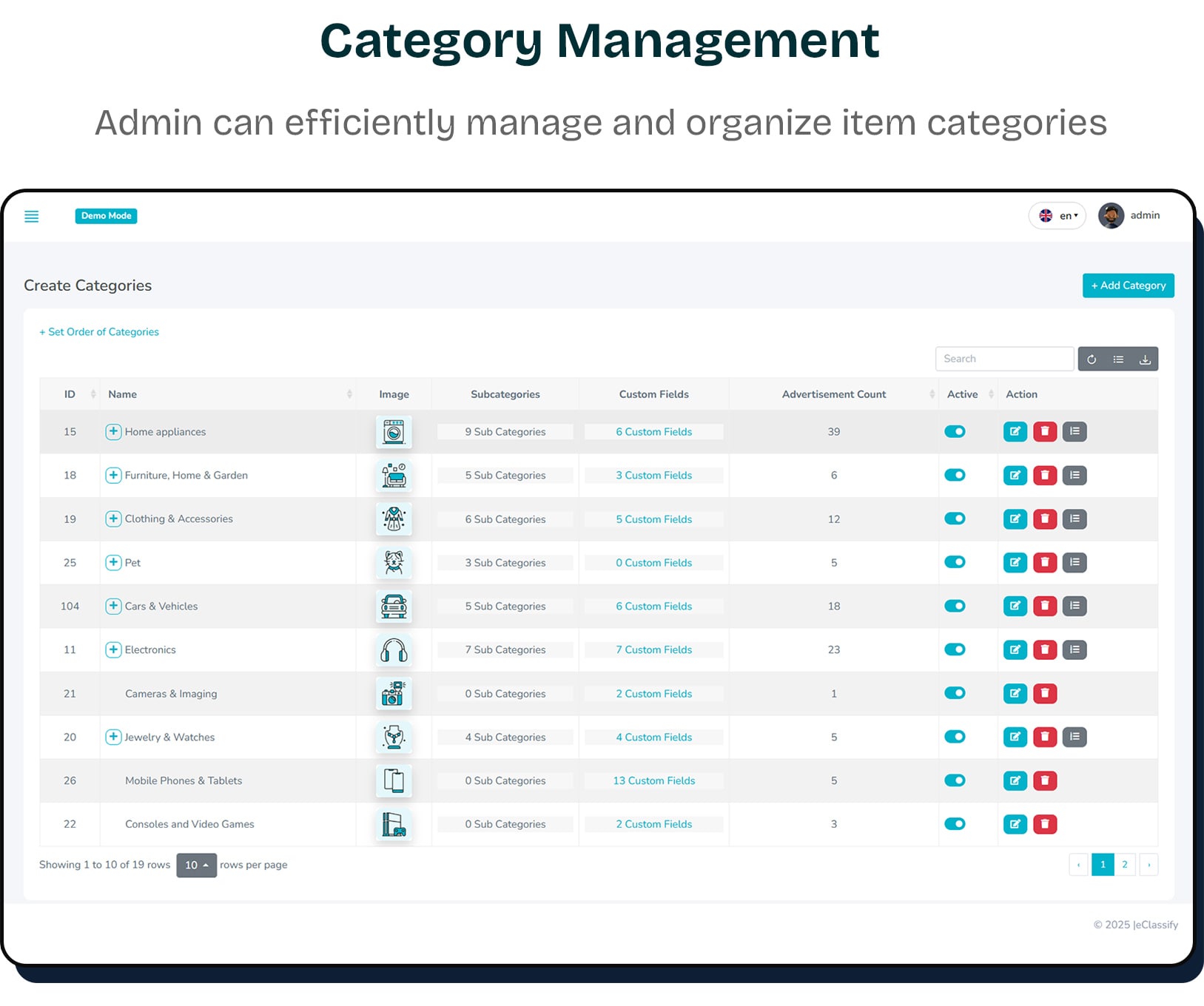
Task: Open the admin user menu
Action: [x=1129, y=215]
